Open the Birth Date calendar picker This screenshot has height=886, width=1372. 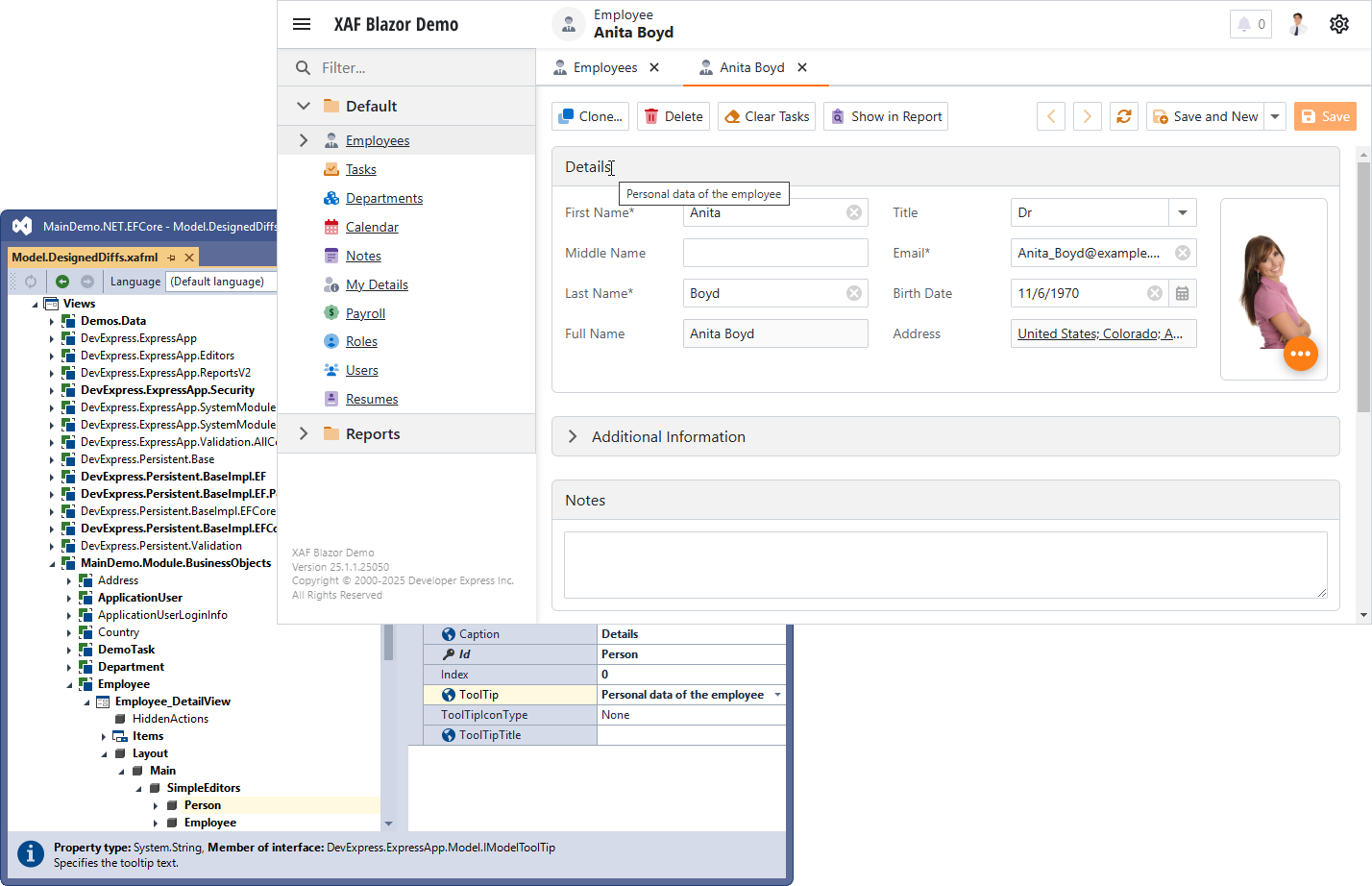[x=1182, y=293]
